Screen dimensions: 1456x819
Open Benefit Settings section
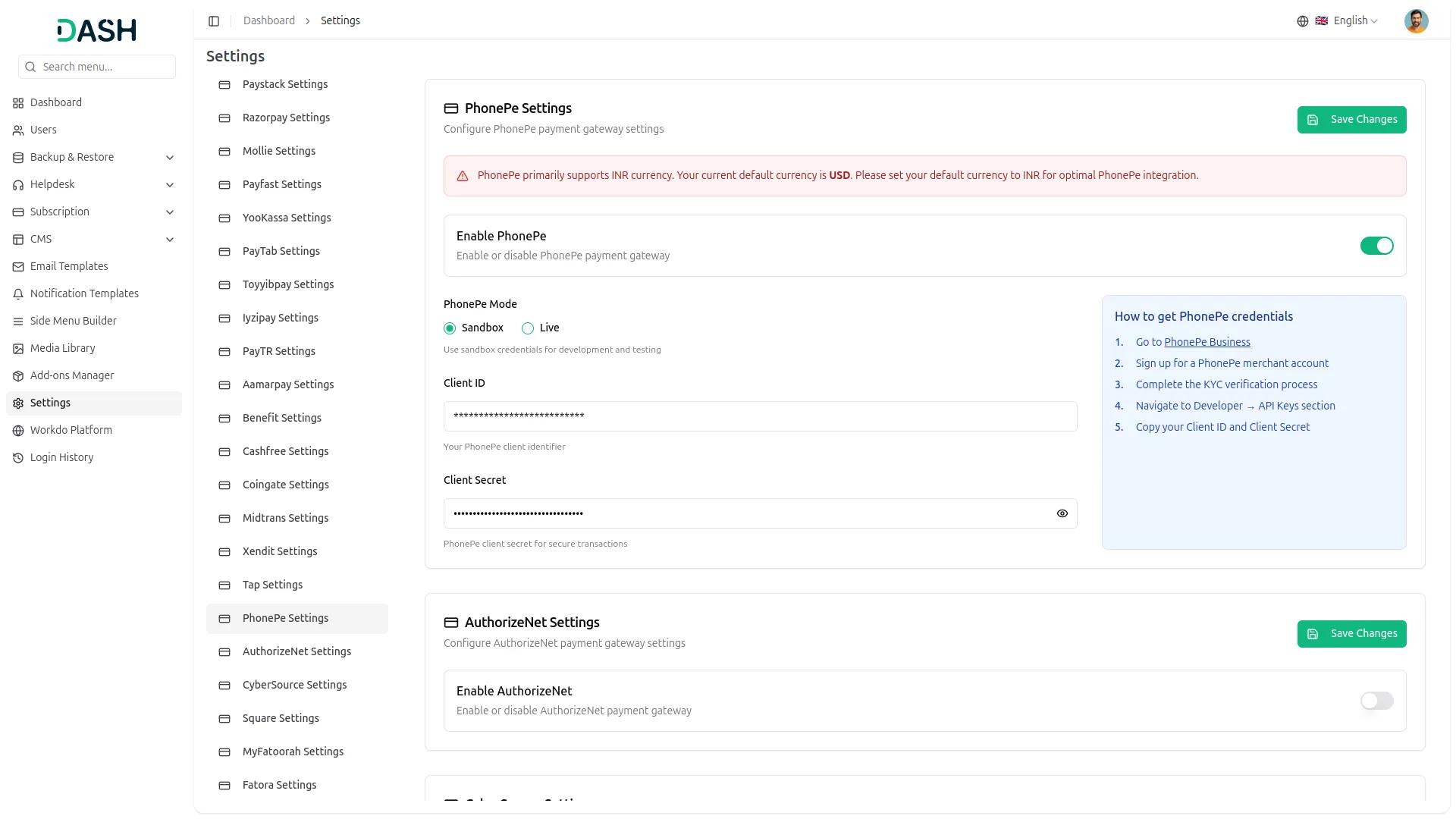pyautogui.click(x=297, y=419)
